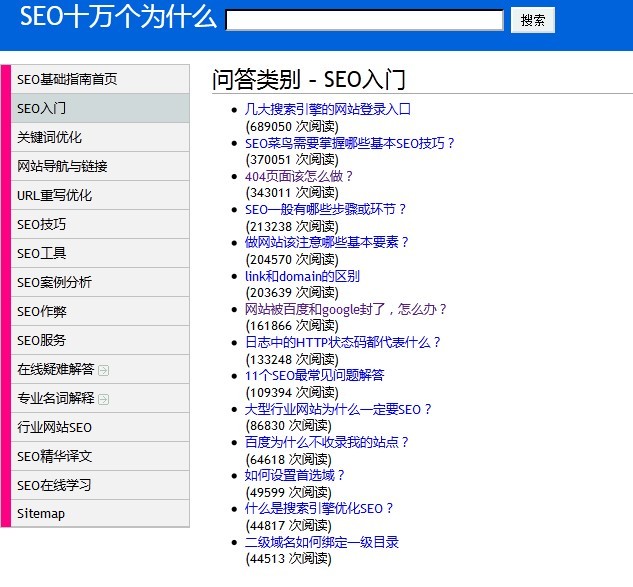Open article 二级域名如何绑定一级目录

[322, 542]
